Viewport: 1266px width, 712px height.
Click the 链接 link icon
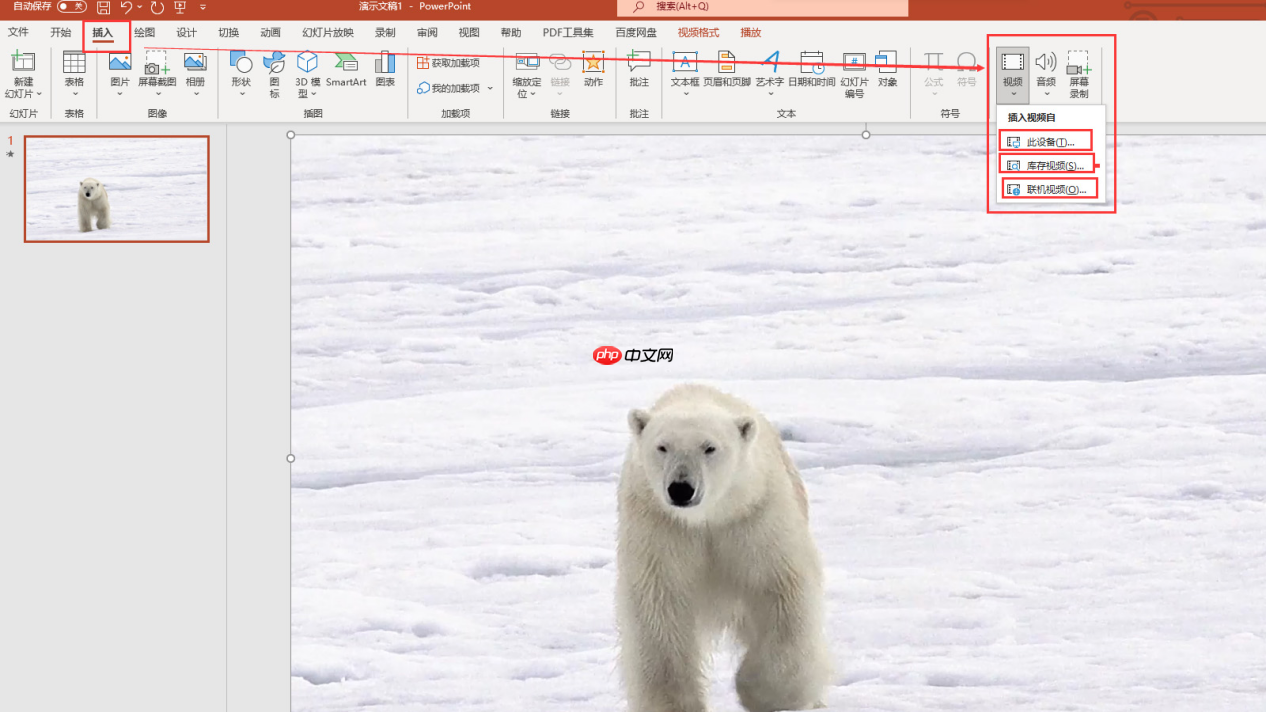560,62
